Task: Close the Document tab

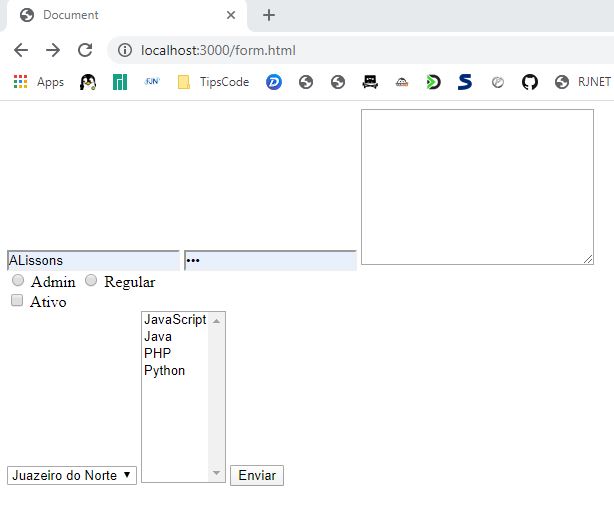Action: (231, 15)
